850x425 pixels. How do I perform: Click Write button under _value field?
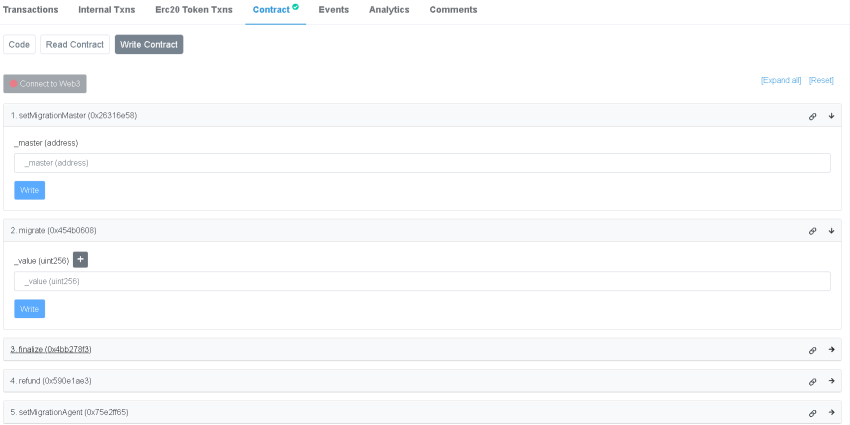click(x=29, y=309)
